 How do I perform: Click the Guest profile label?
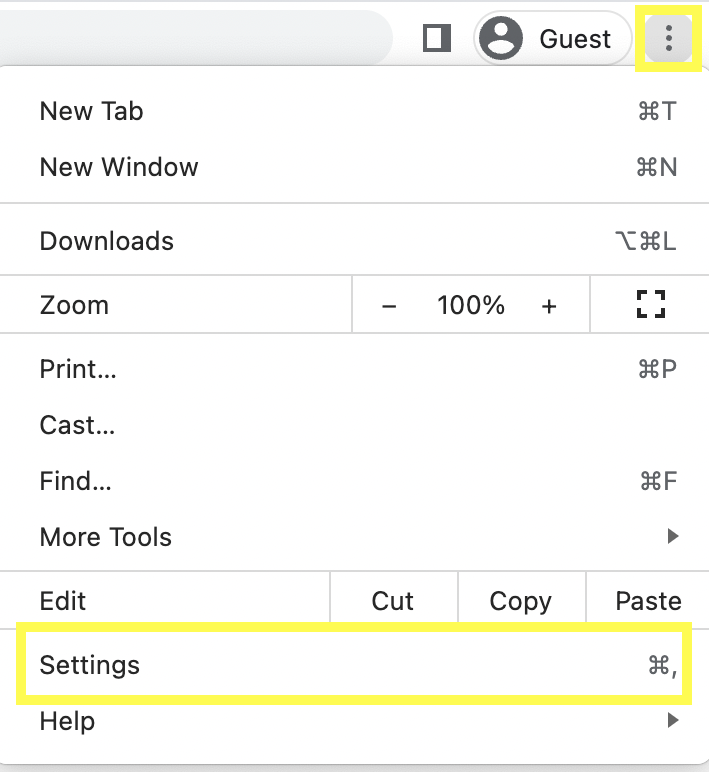[x=575, y=39]
